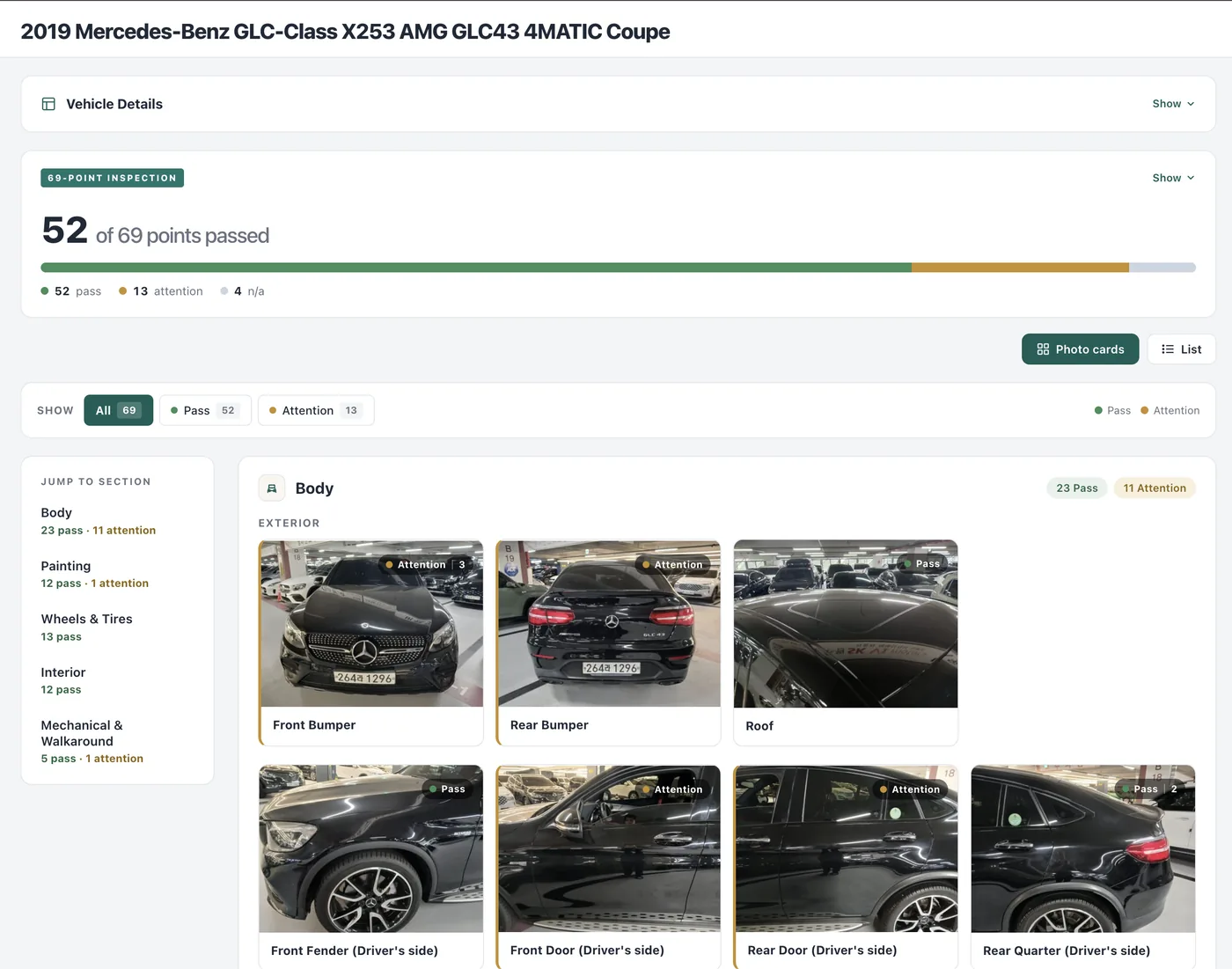Click the '52 pass' legend entry
The width and height of the screenshot is (1232, 969).
[71, 291]
